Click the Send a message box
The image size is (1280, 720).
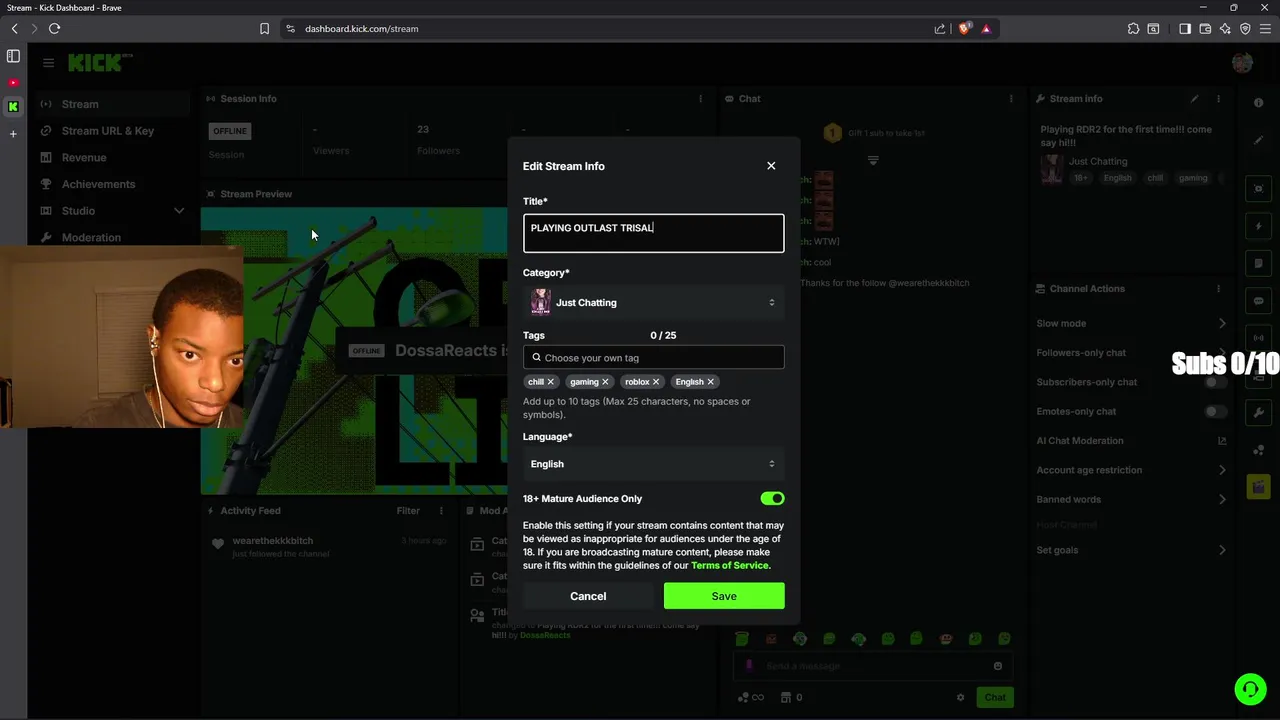click(x=872, y=666)
